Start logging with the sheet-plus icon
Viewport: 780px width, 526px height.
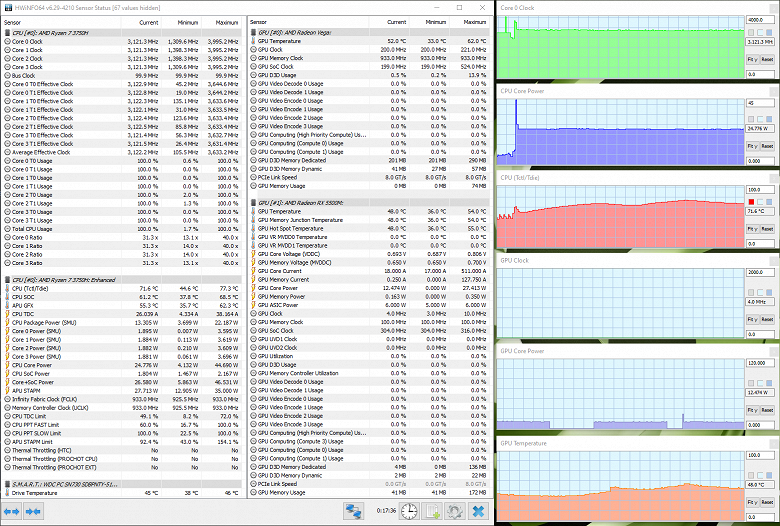tap(432, 511)
